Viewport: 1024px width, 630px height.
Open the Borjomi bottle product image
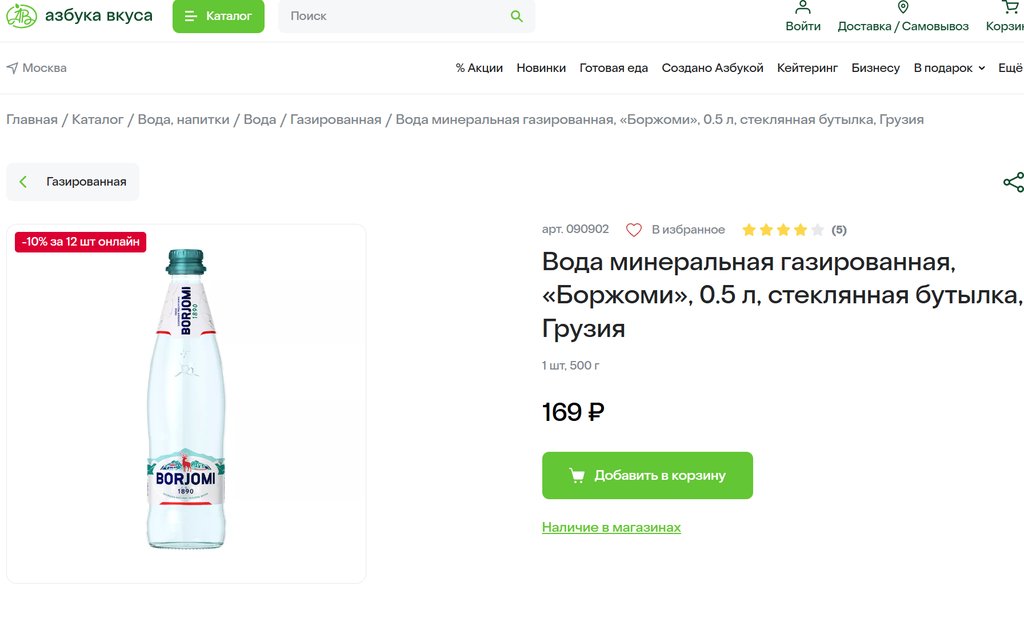(x=186, y=399)
